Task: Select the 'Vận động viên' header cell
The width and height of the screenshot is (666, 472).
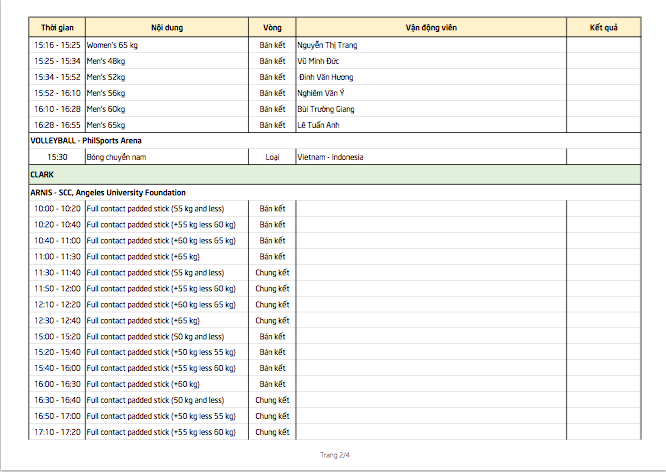Action: [x=430, y=27]
